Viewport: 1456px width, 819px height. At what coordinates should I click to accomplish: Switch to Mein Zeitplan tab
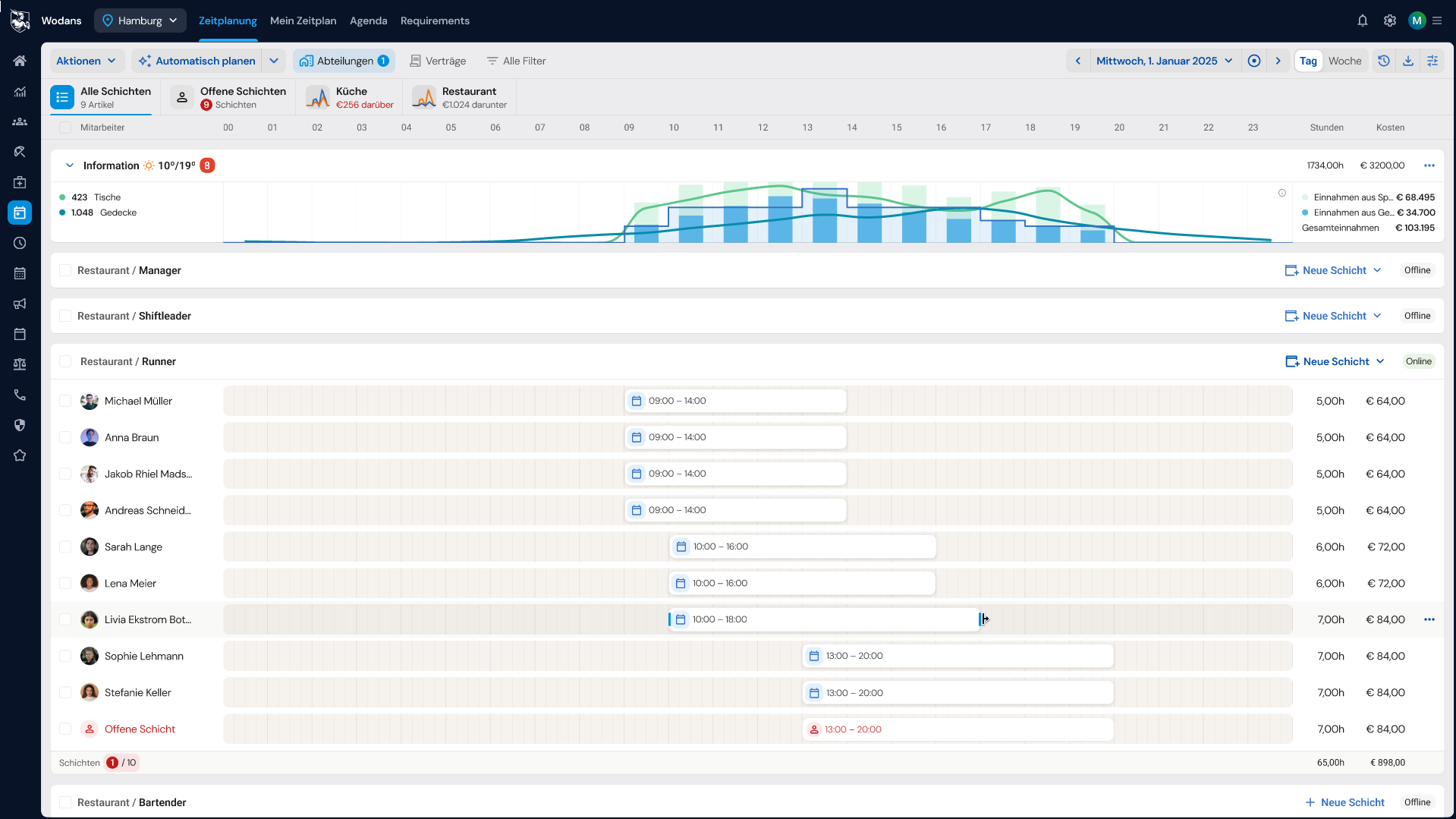click(303, 20)
